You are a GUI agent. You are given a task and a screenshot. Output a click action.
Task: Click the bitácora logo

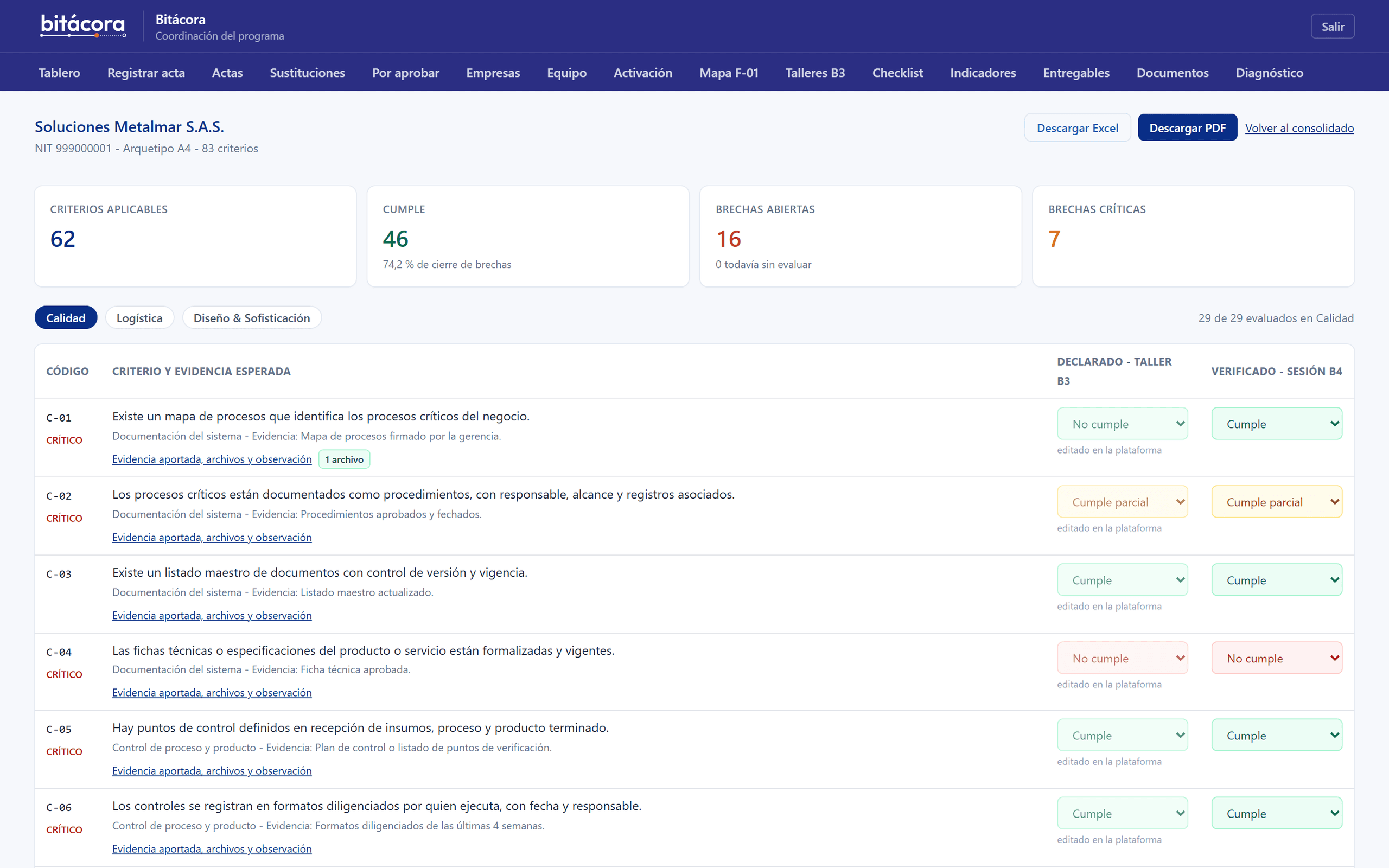coord(82,26)
